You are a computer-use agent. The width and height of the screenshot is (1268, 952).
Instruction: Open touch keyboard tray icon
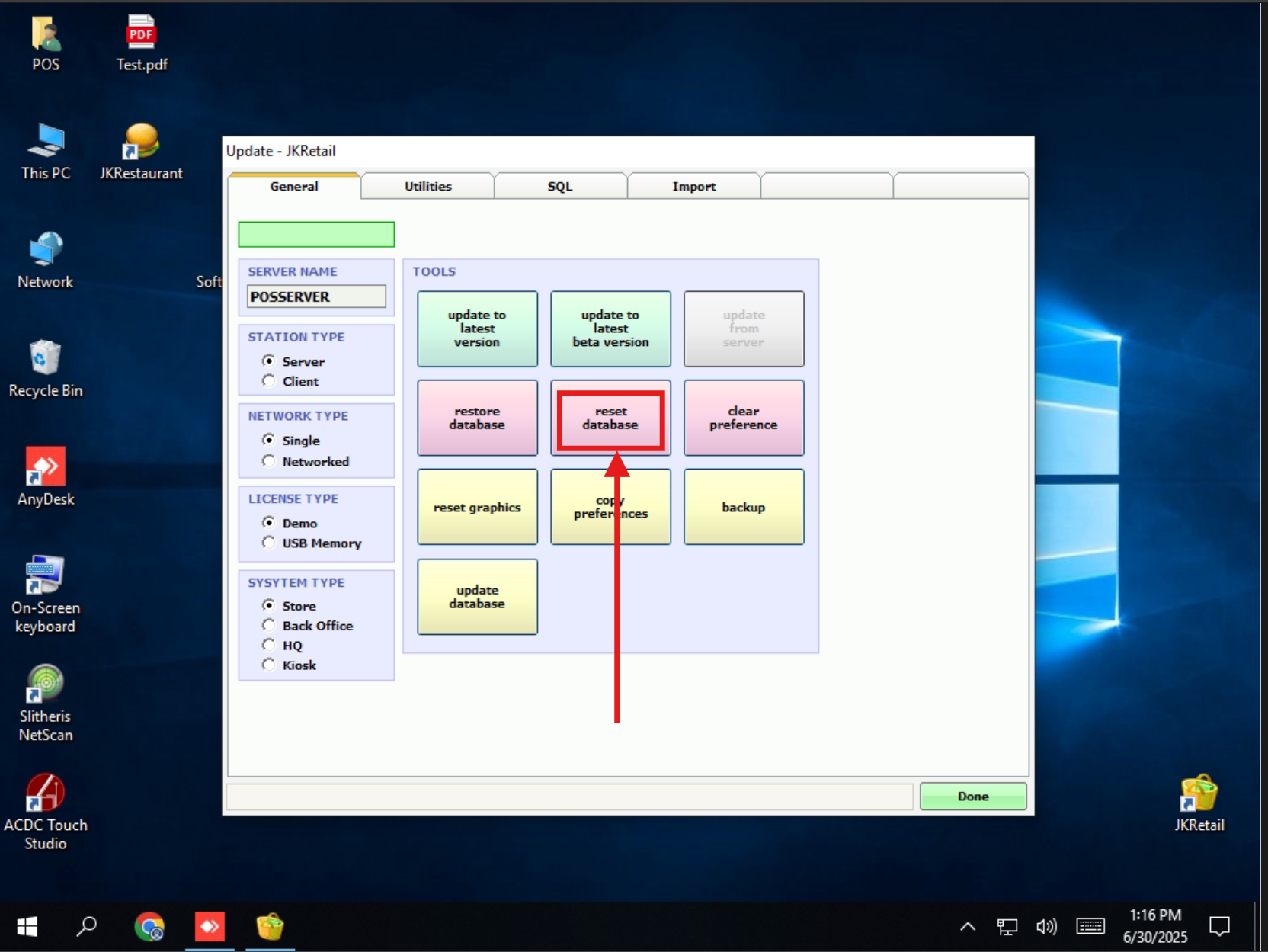1090,927
